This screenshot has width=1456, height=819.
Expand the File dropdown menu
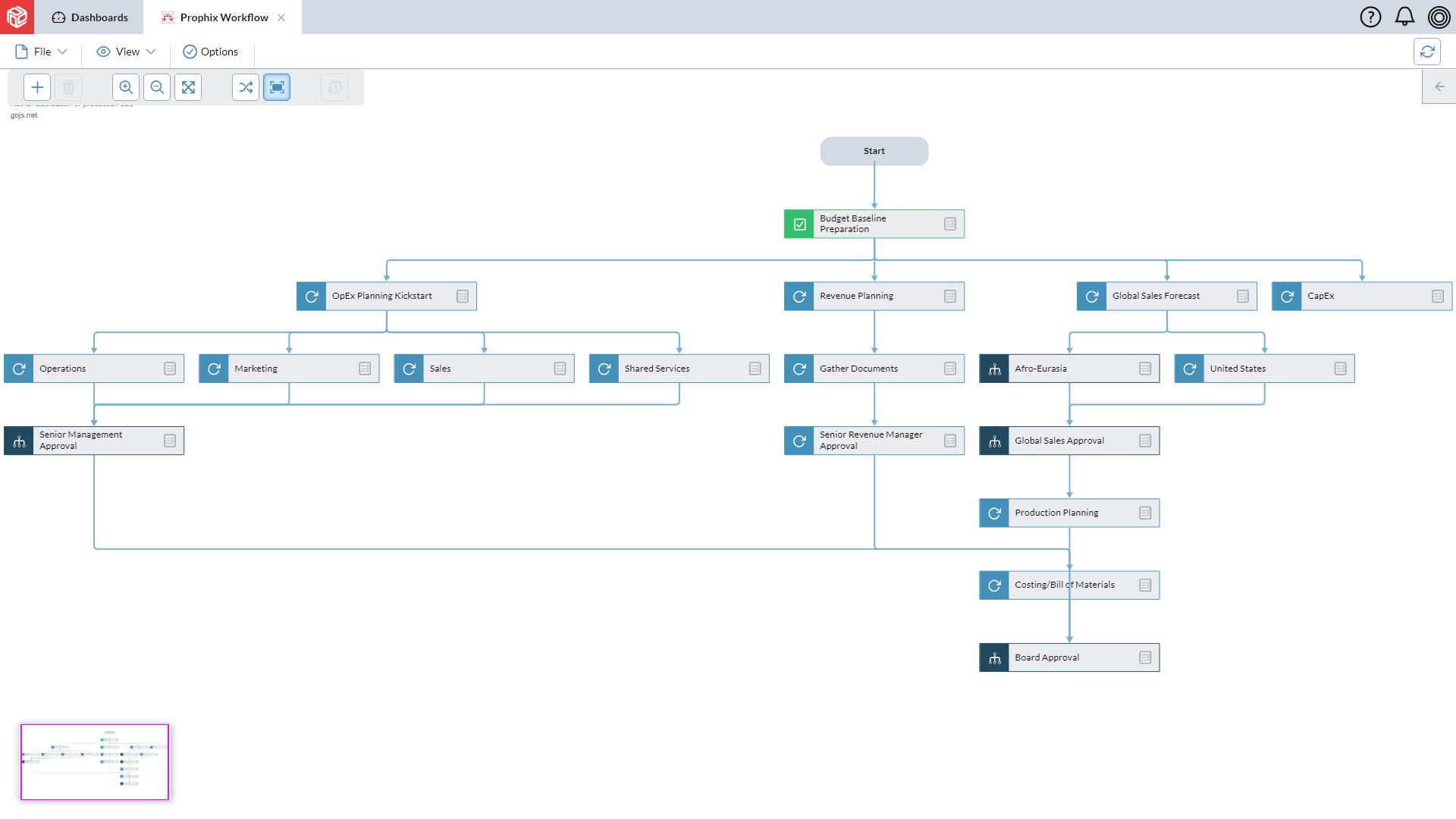pyautogui.click(x=42, y=52)
